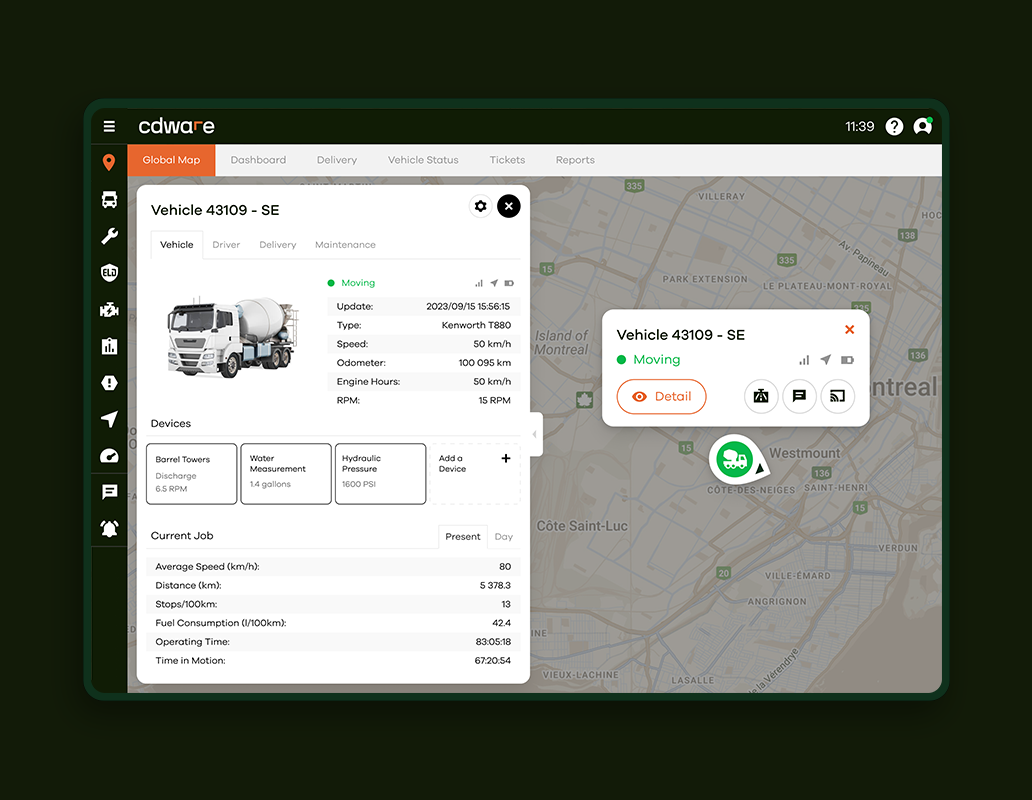Screen dimensions: 1032x800
Task: Open the hamburger menu
Action: (109, 126)
